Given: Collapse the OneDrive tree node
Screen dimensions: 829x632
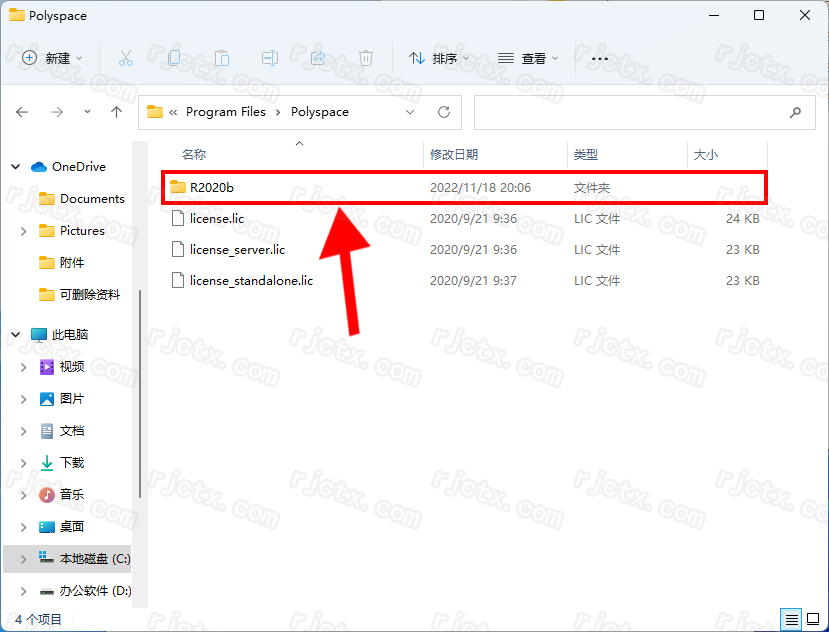Looking at the screenshot, I should coord(16,167).
